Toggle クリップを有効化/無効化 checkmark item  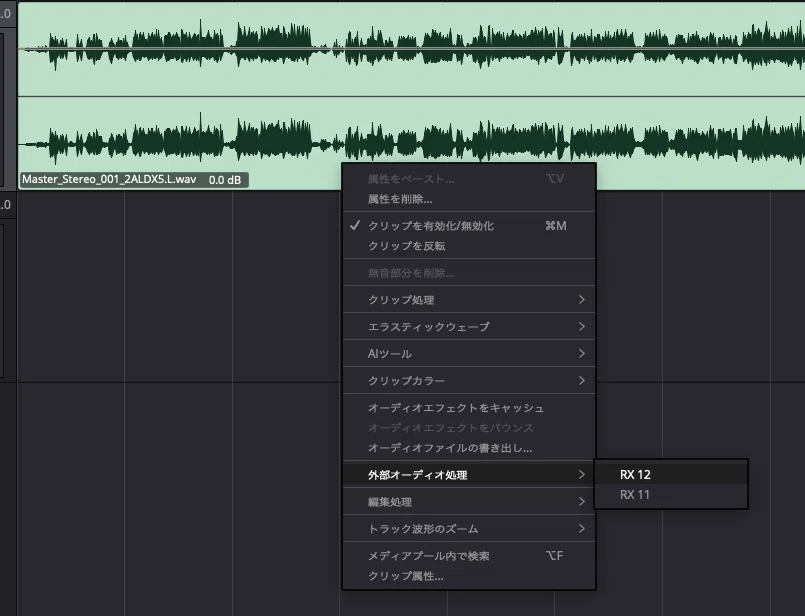click(x=469, y=226)
